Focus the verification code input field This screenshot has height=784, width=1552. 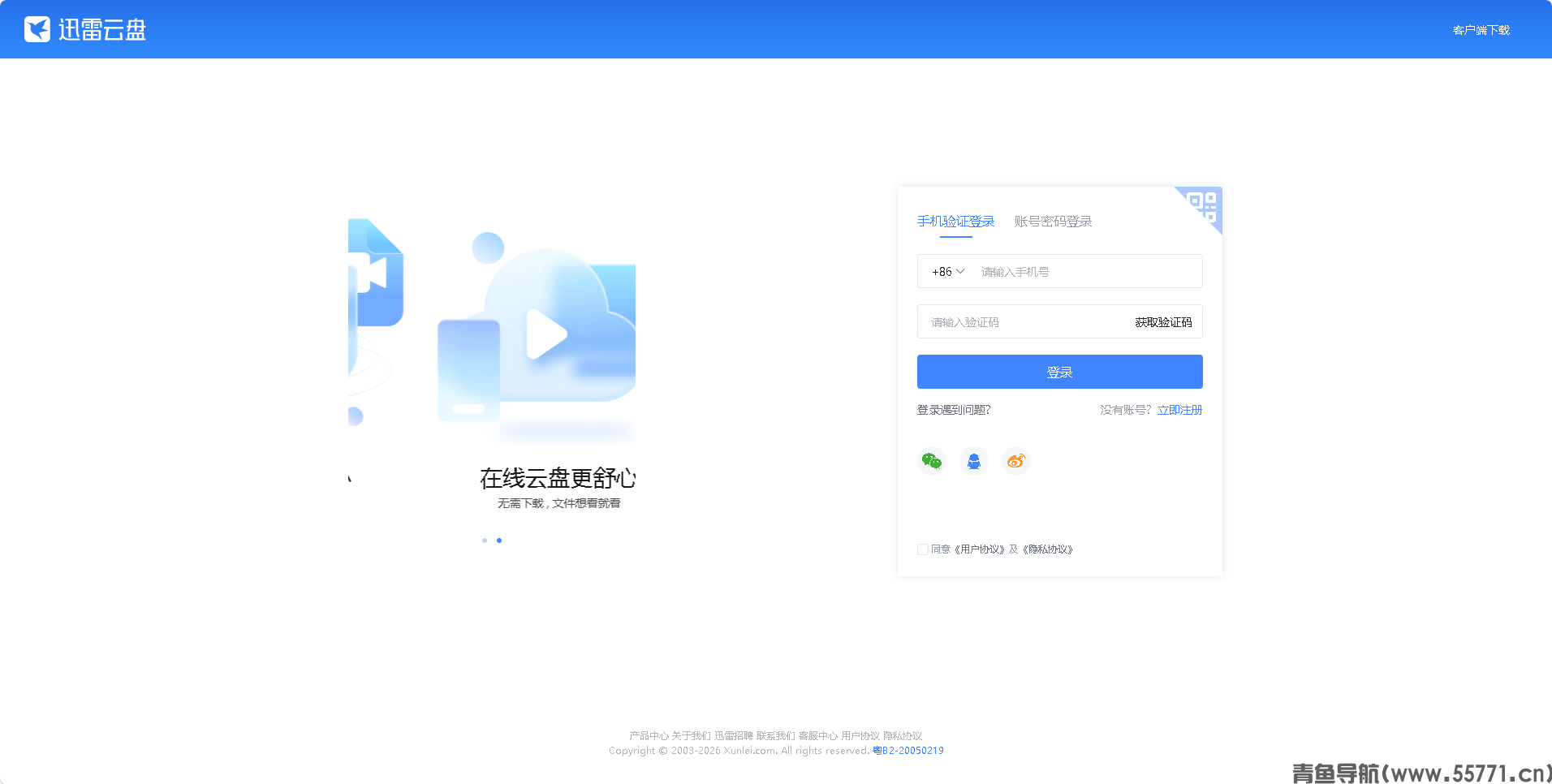point(1024,322)
